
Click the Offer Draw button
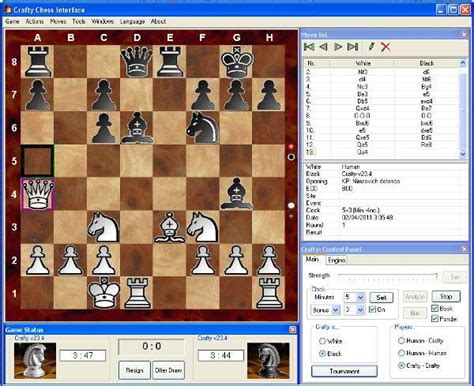tap(169, 370)
